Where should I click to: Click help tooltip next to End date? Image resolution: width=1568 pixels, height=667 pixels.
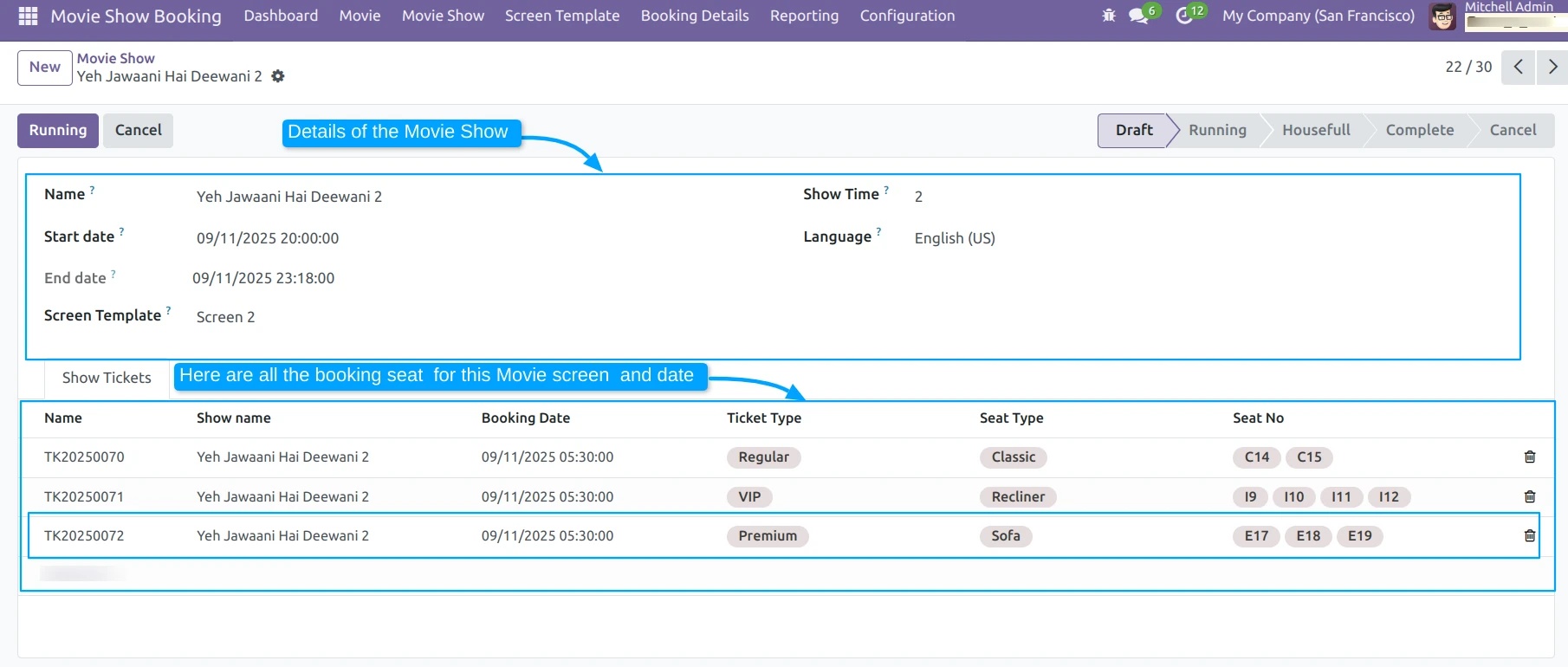click(x=113, y=274)
